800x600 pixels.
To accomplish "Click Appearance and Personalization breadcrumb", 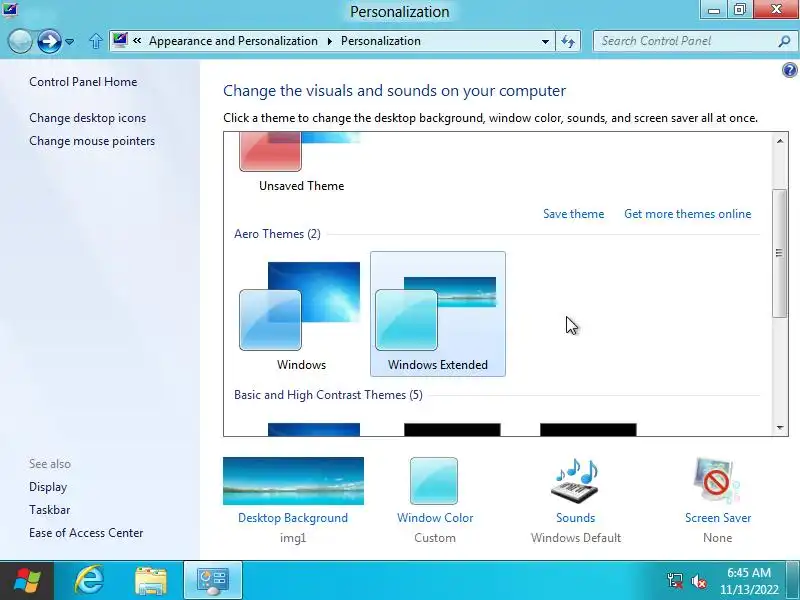I will point(233,41).
